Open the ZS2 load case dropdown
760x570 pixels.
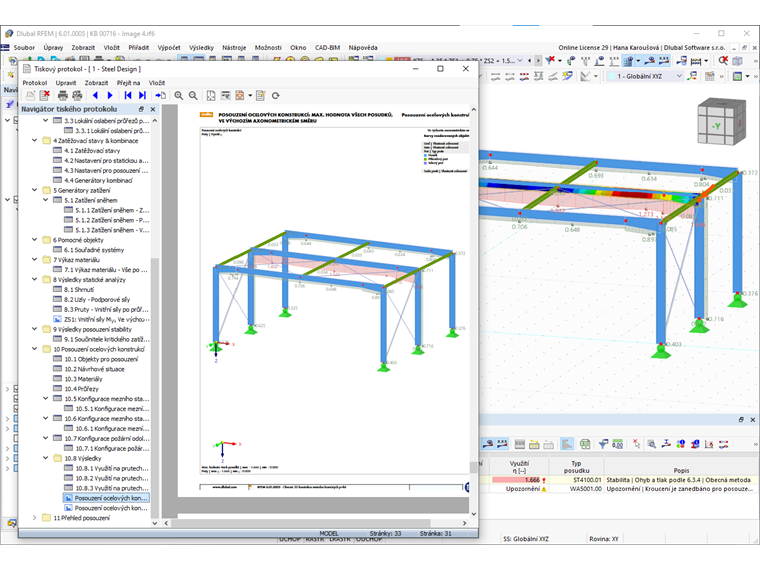(x=520, y=61)
